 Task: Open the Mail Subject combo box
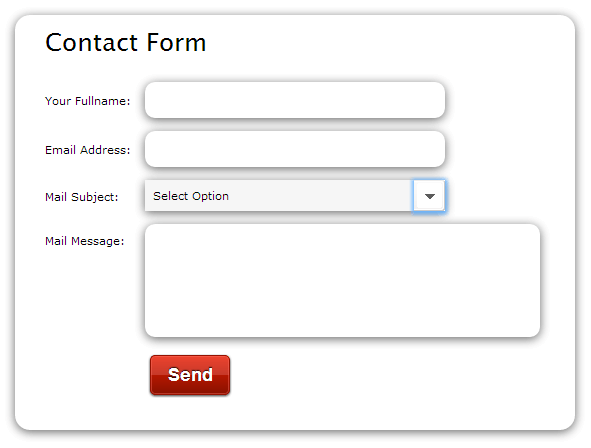[x=295, y=196]
